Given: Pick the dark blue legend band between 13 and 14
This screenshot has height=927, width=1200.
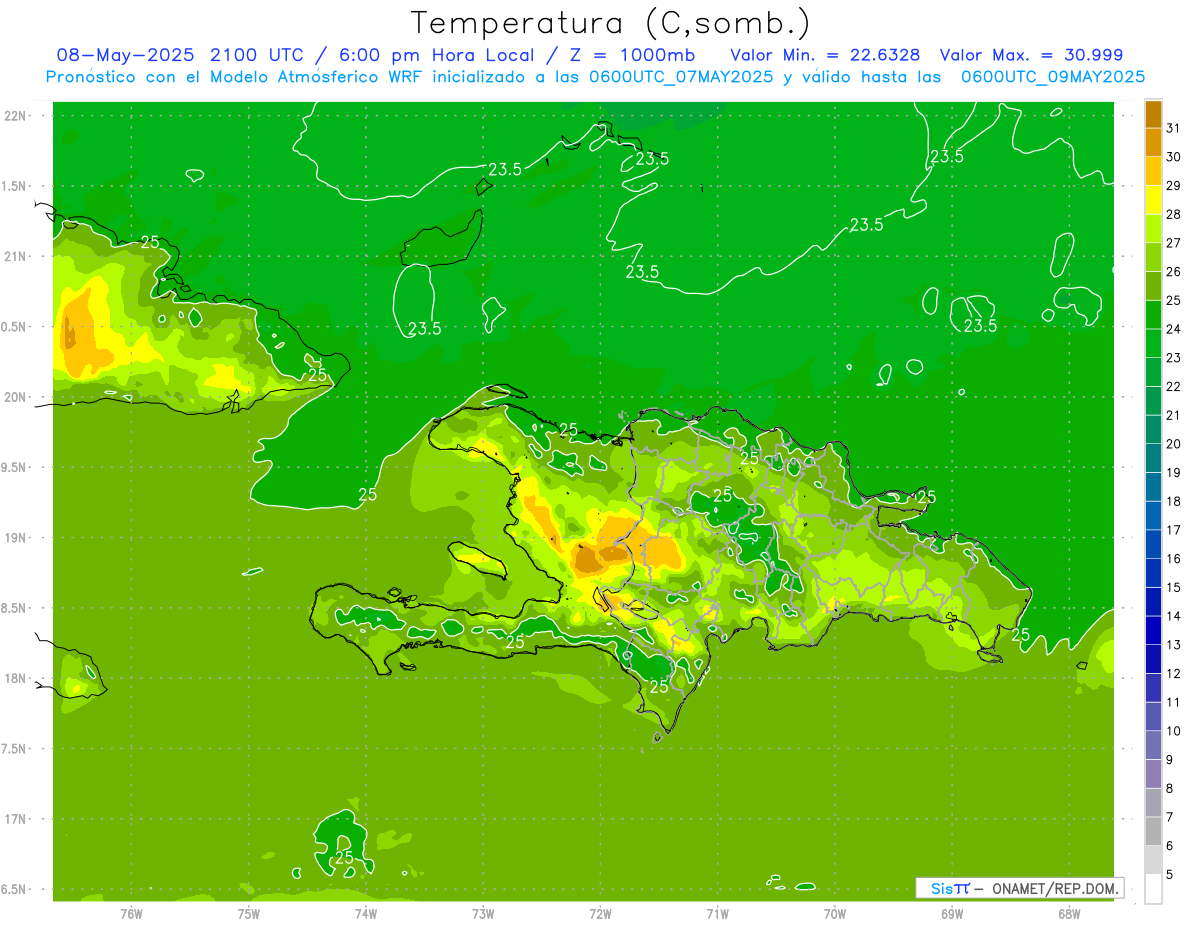Looking at the screenshot, I should click(x=1153, y=631).
